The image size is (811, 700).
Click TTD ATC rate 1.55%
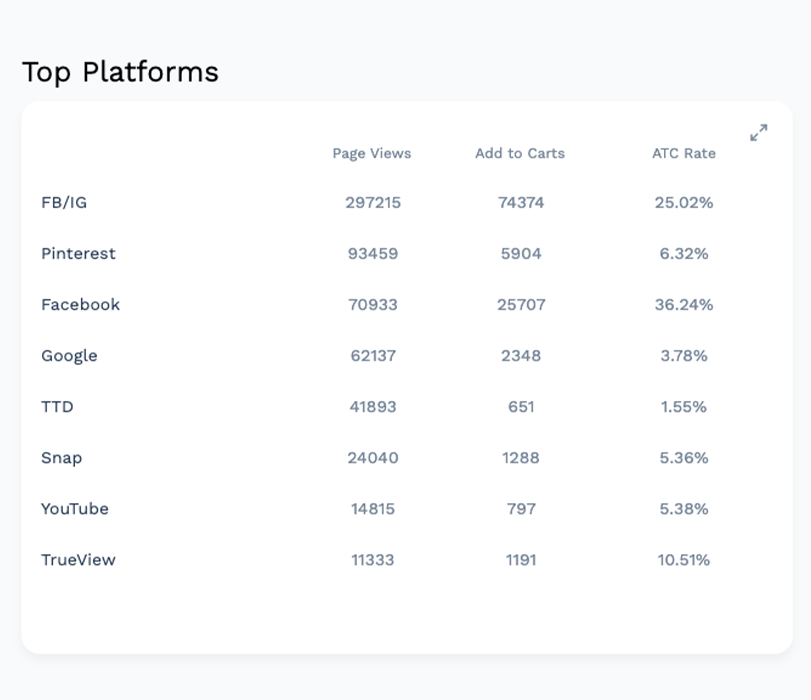click(684, 407)
